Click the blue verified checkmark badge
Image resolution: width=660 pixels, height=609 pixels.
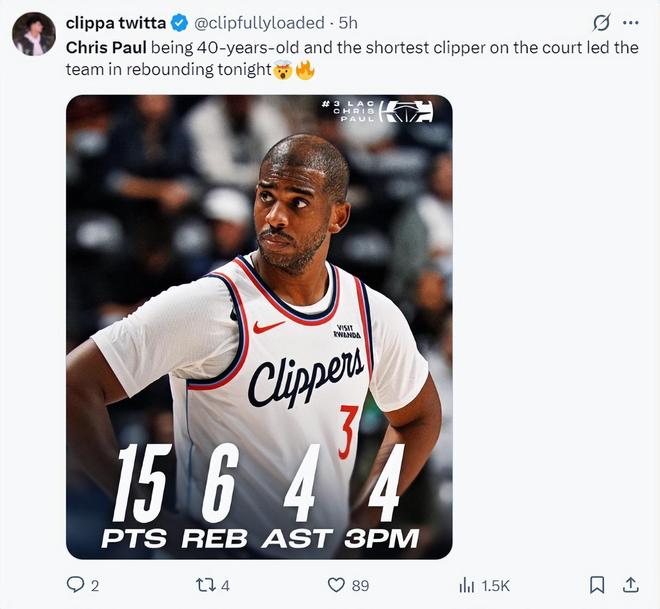pos(179,22)
